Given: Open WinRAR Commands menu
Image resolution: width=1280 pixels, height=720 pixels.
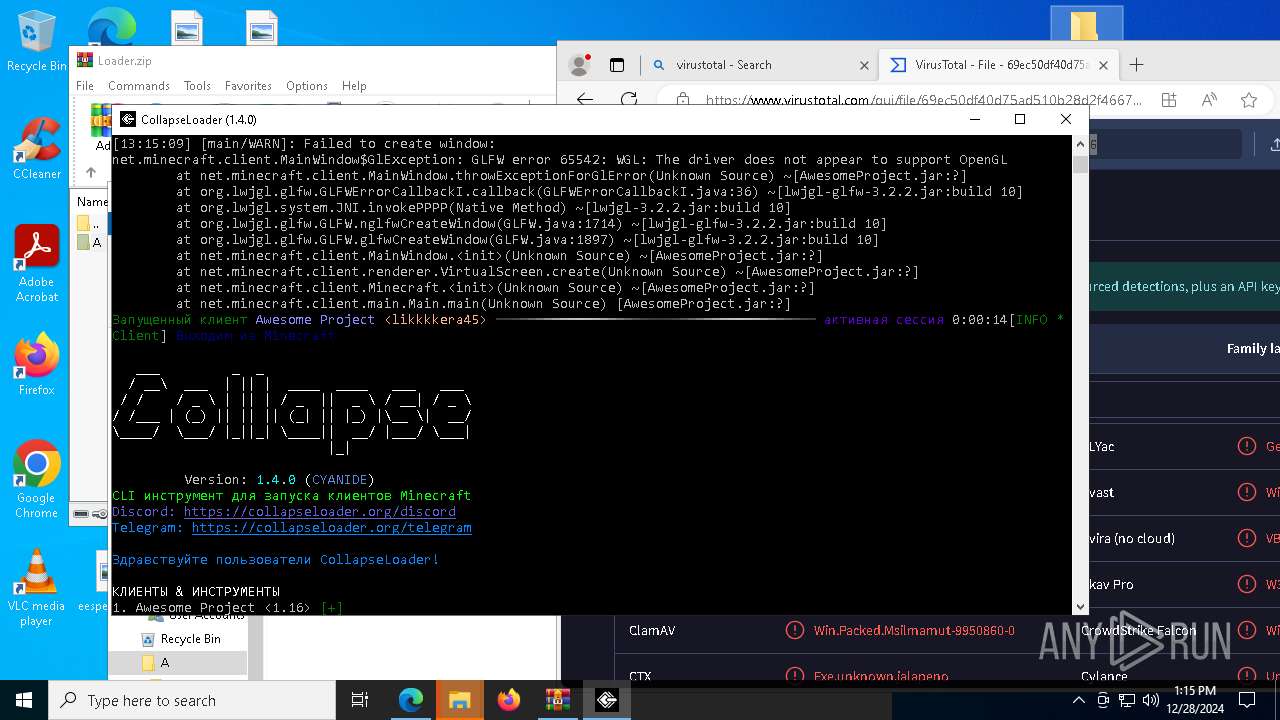Looking at the screenshot, I should tap(139, 86).
